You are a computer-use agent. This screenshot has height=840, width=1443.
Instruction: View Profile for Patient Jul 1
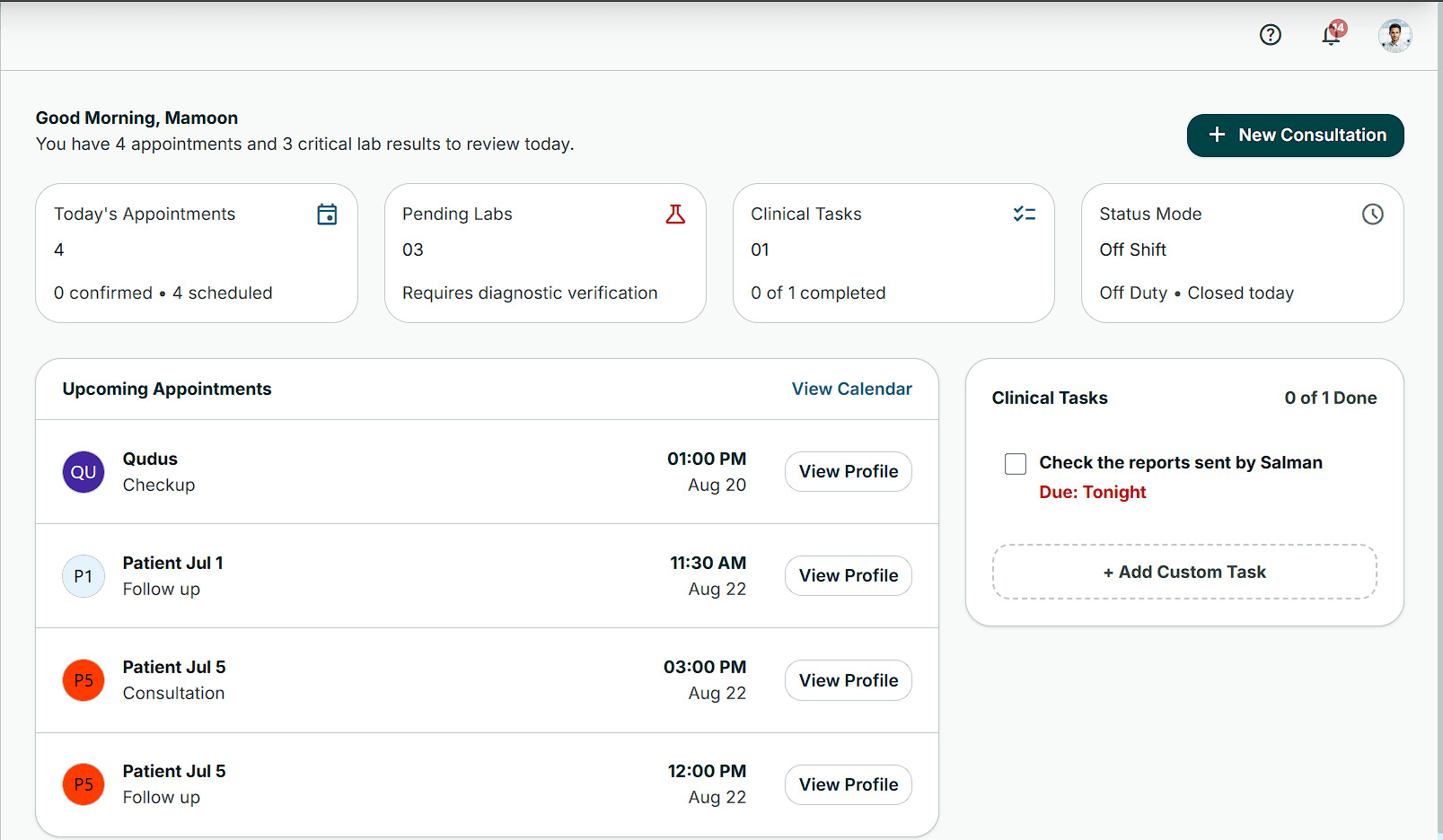pos(849,575)
